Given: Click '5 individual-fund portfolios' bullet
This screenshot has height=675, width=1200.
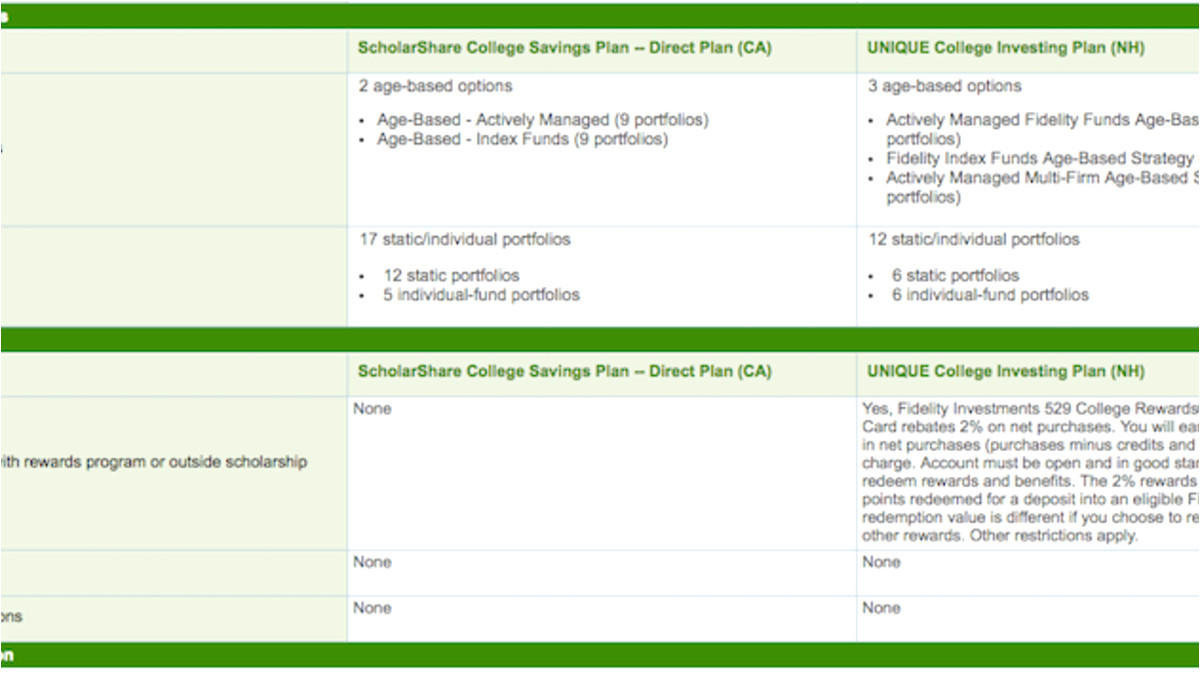Looking at the screenshot, I should point(481,295).
